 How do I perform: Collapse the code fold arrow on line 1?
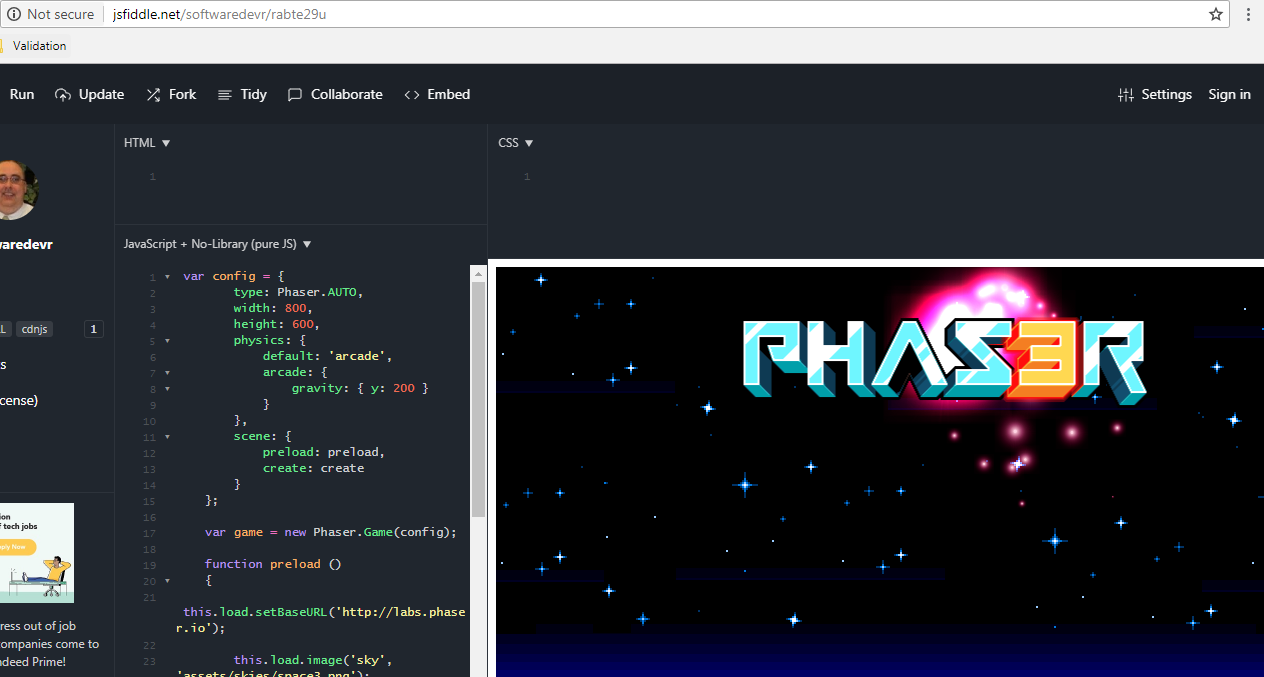click(166, 276)
